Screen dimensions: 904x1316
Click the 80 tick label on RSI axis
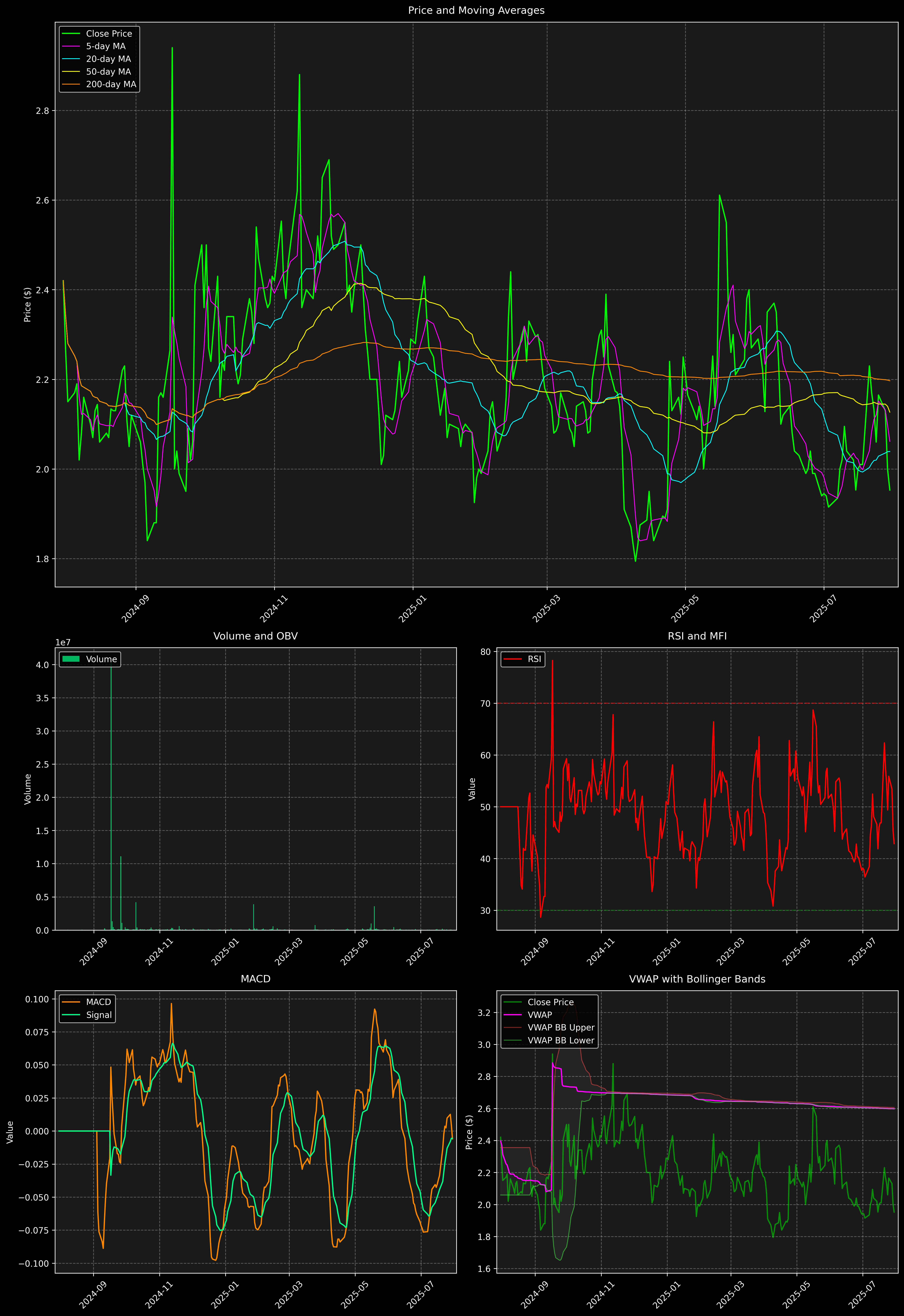pos(485,652)
